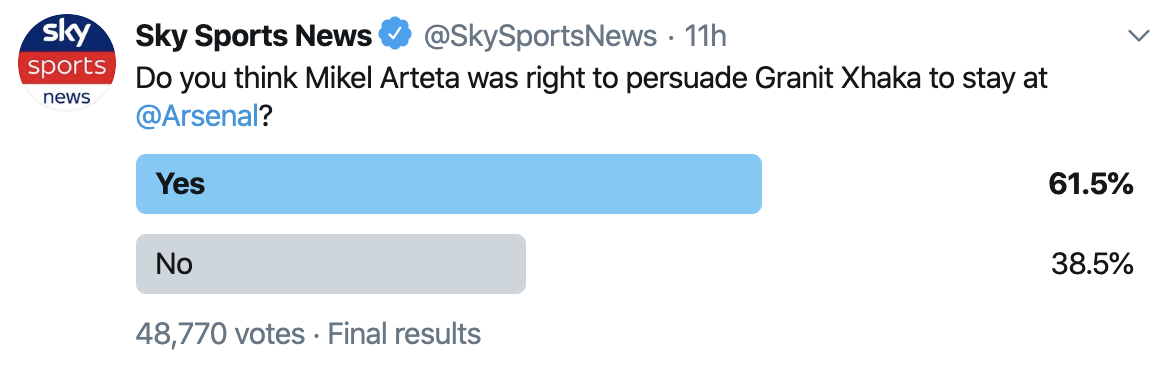Open the @Arsenal mention link

(197, 117)
